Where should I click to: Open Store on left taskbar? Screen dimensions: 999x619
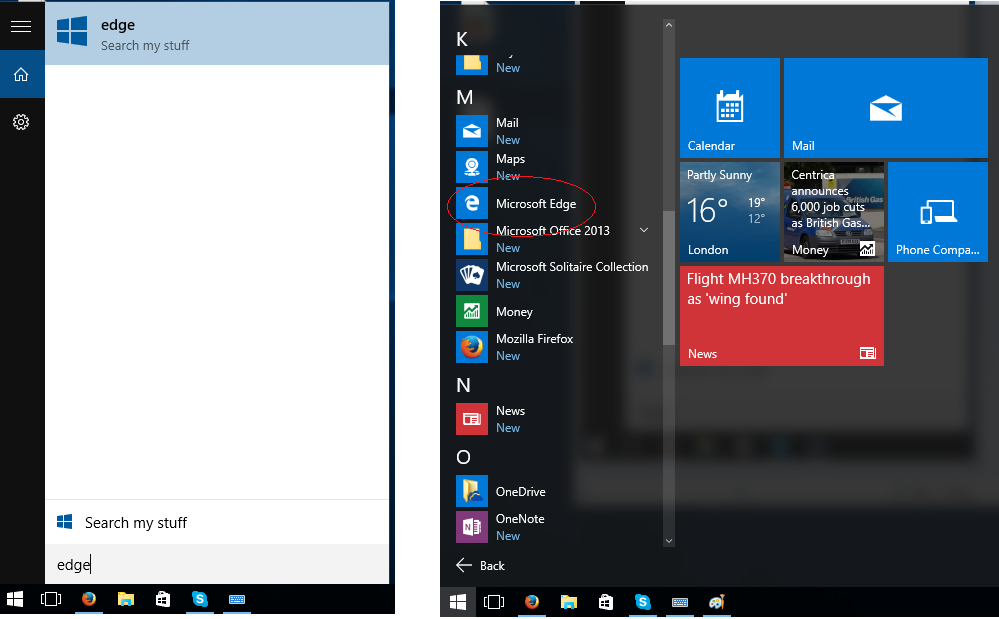(x=162, y=599)
